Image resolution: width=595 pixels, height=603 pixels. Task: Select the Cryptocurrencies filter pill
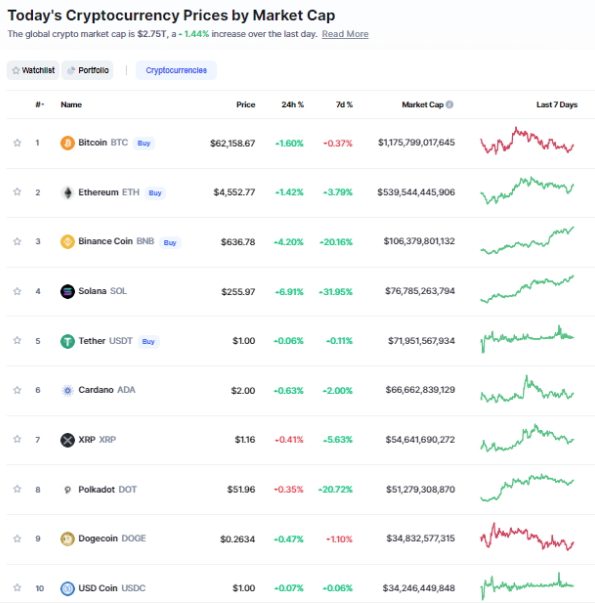pos(176,70)
